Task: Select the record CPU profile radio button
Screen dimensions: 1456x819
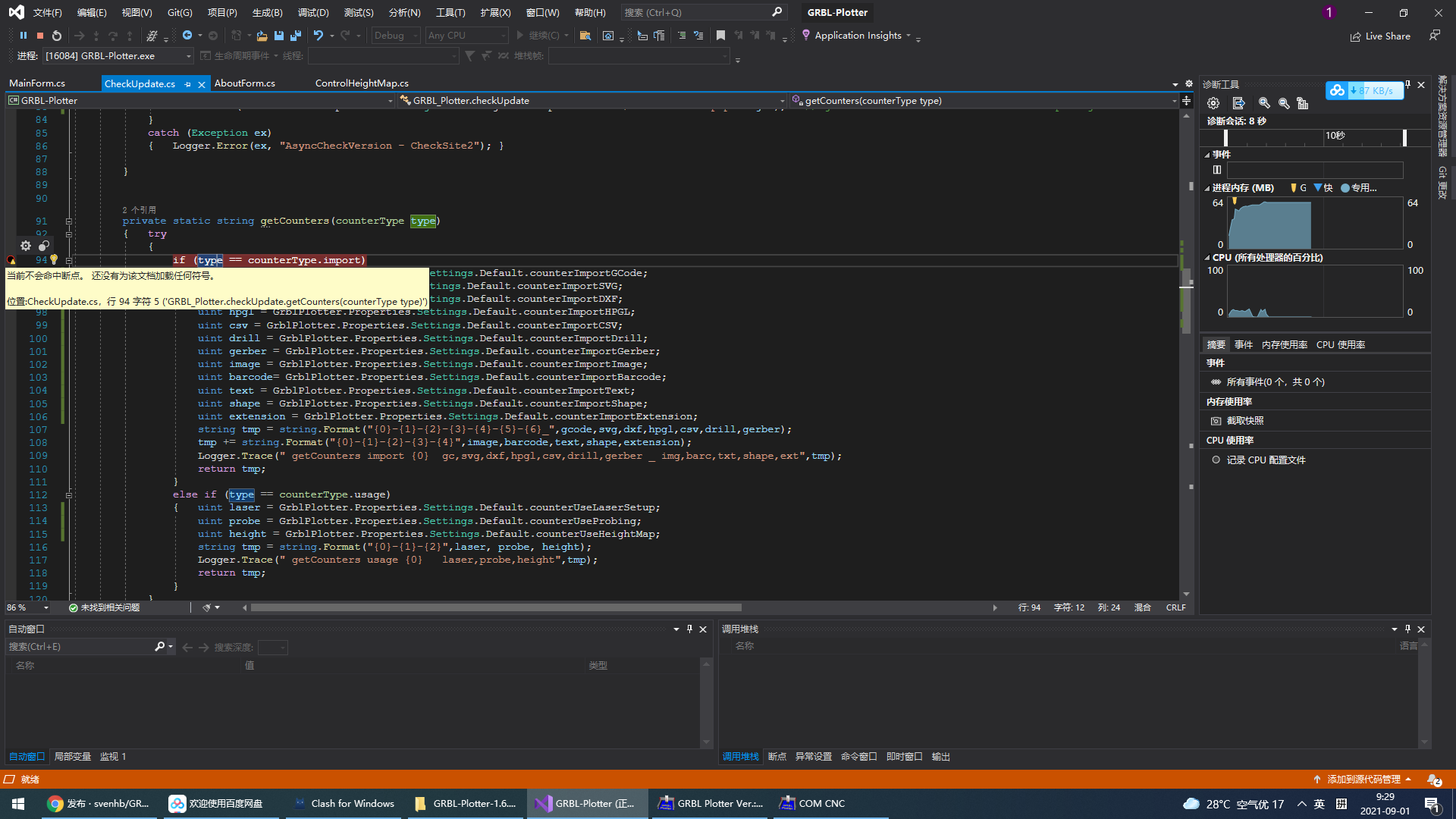Action: (x=1216, y=460)
